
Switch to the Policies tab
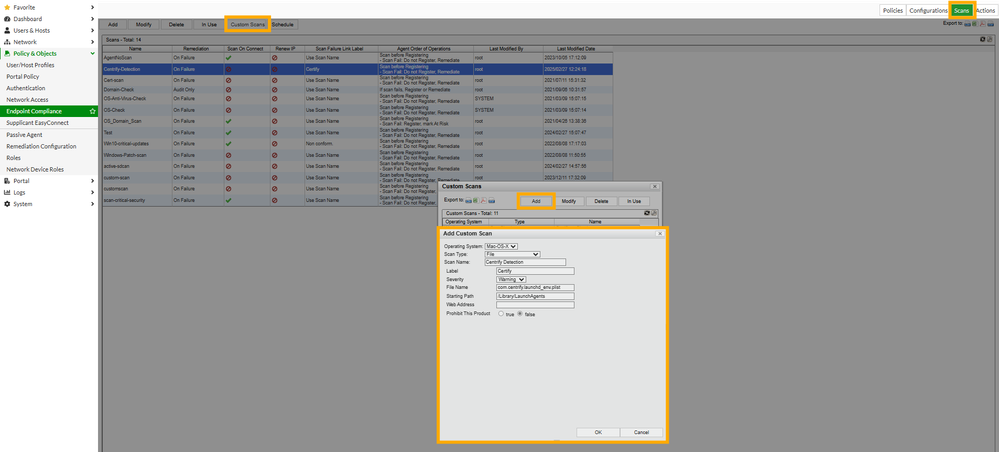(x=893, y=10)
